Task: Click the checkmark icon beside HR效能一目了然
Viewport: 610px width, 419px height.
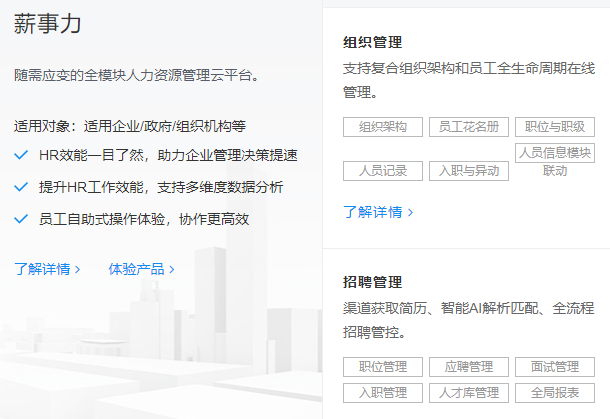Action: 21,156
